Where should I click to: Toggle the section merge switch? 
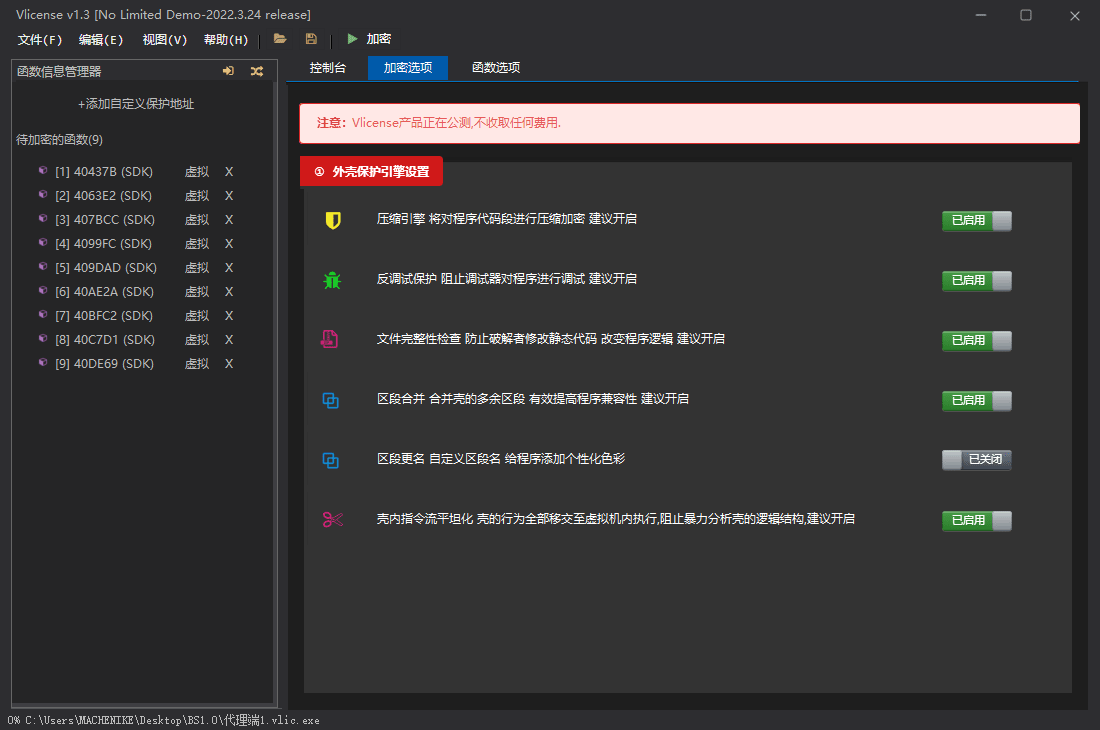click(977, 400)
